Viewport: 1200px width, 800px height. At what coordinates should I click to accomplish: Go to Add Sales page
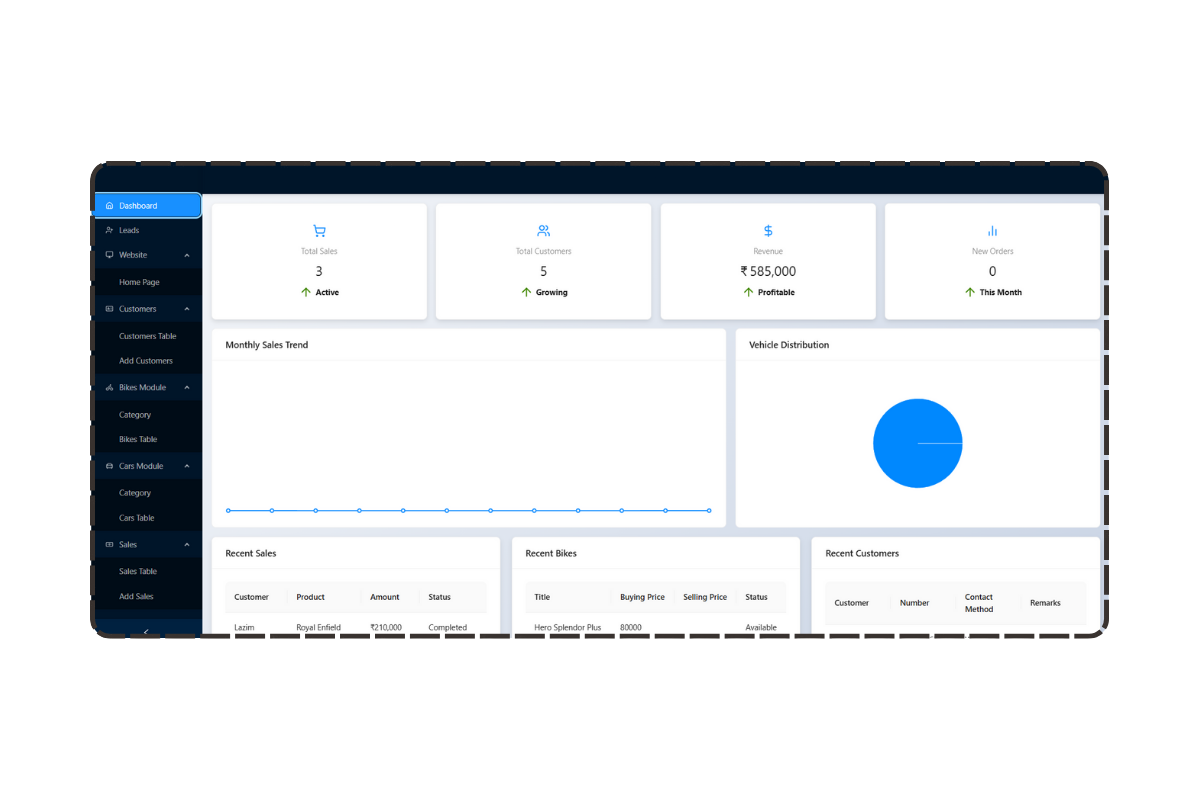coord(136,596)
